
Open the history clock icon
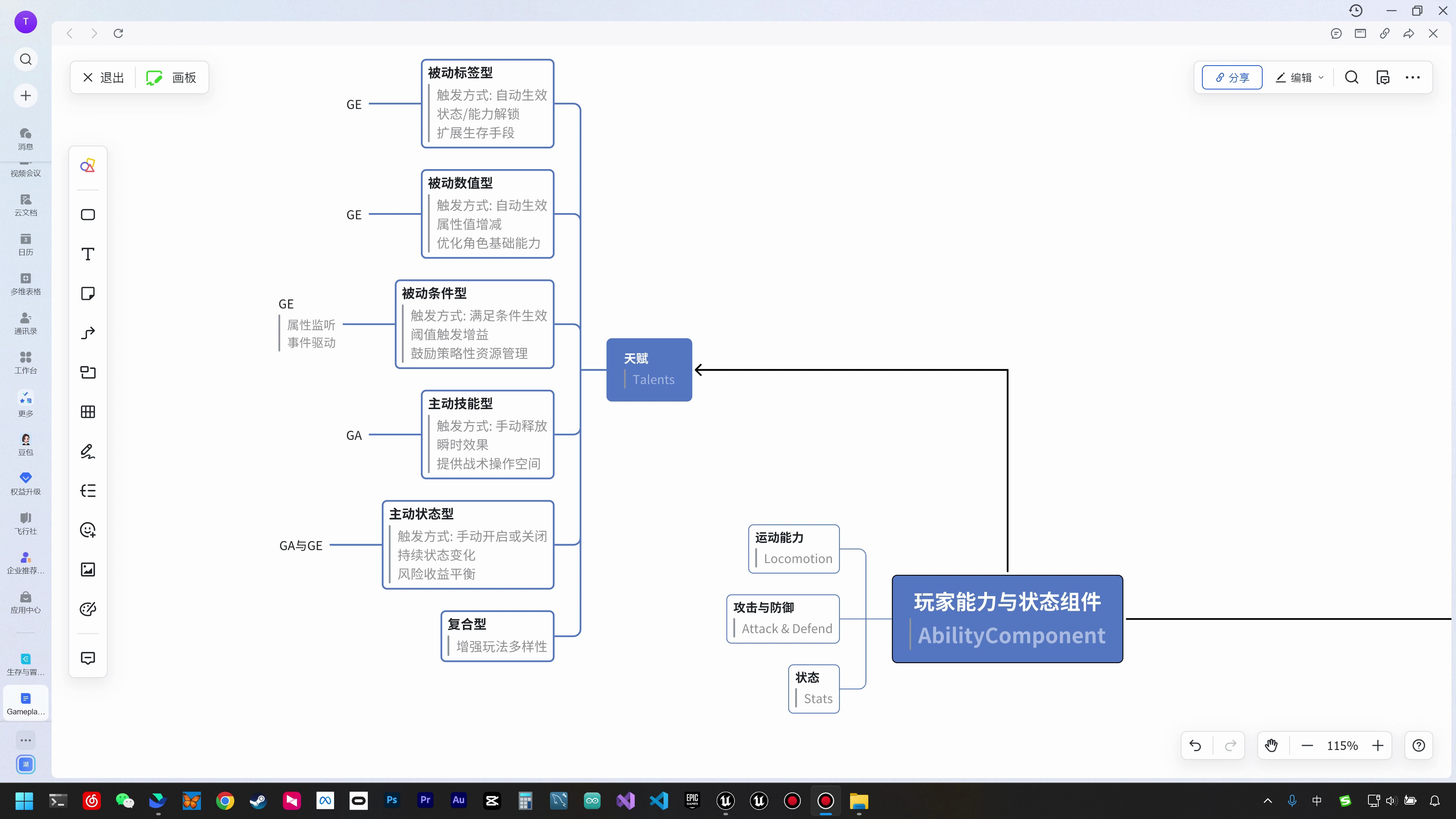pyautogui.click(x=1356, y=11)
